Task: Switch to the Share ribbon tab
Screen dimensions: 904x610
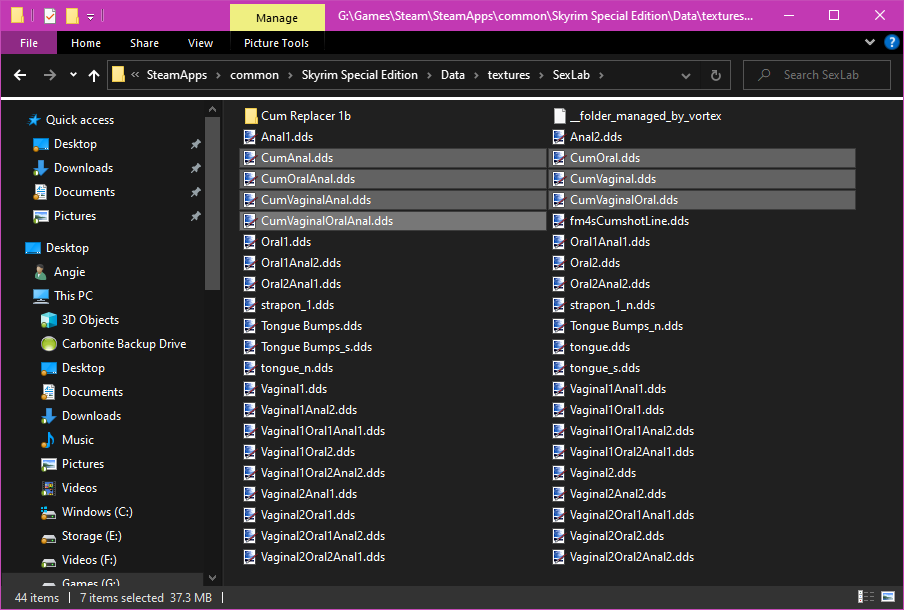Action: coord(144,43)
